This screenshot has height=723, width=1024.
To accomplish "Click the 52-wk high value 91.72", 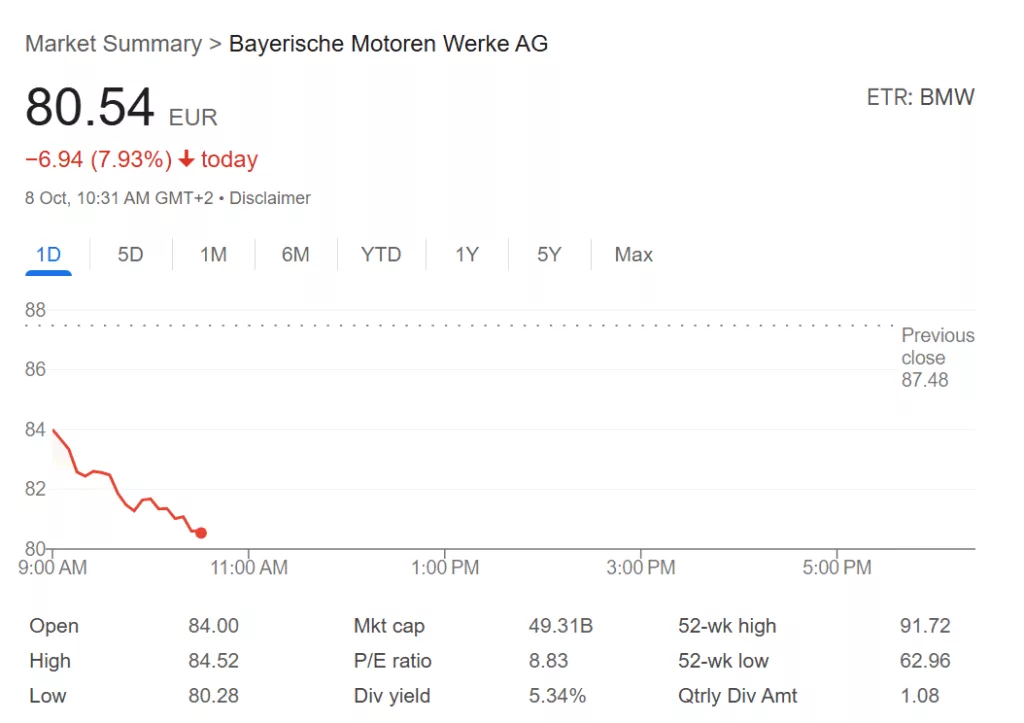I will [x=925, y=626].
